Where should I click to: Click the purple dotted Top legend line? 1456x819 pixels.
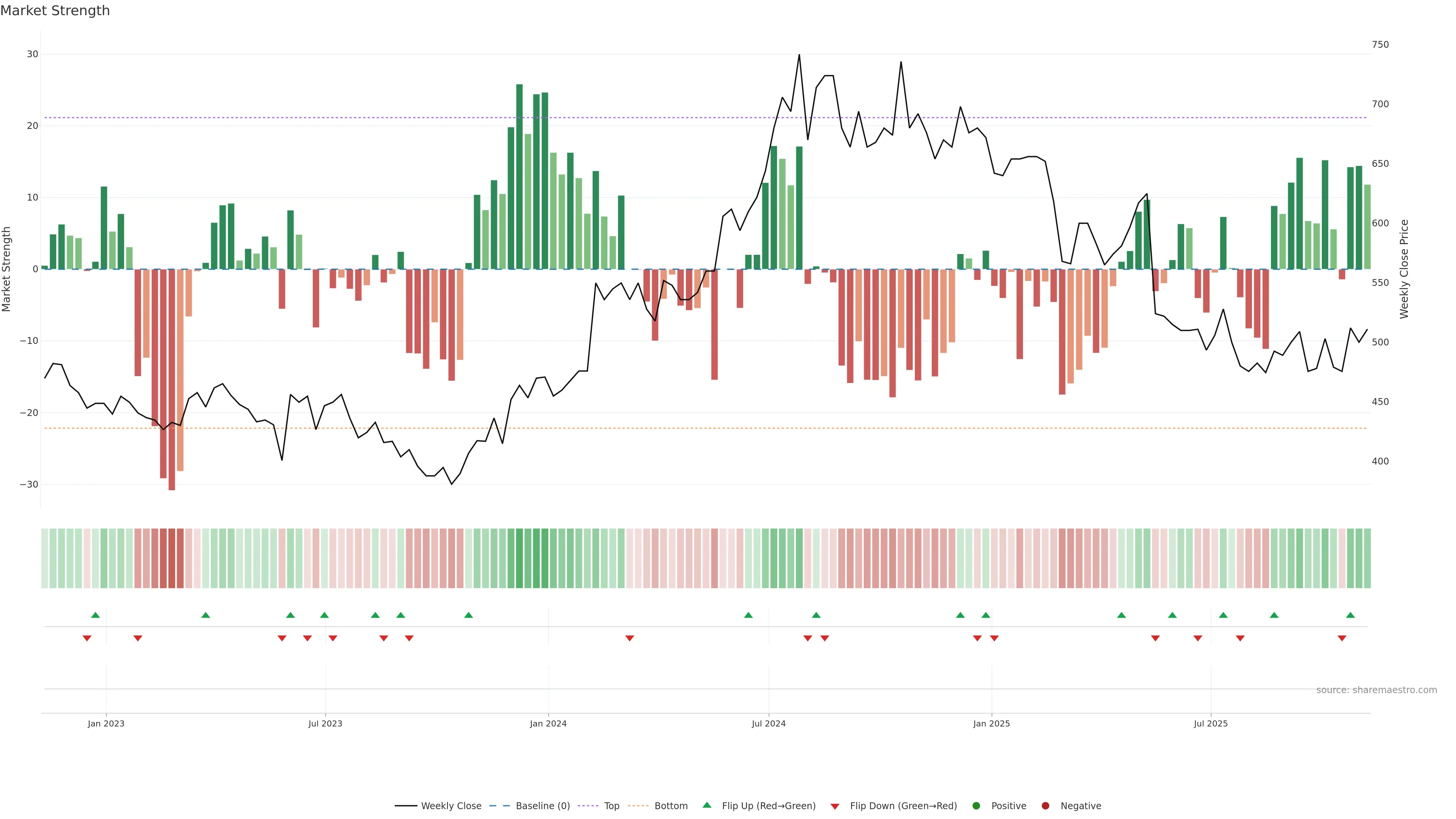[588, 805]
